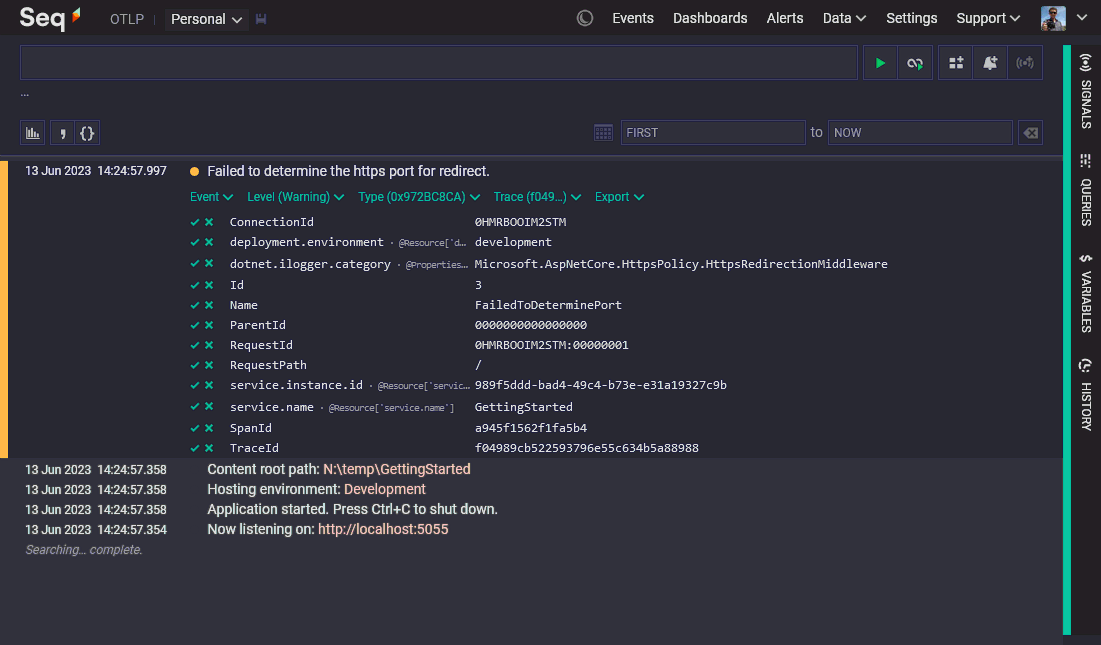Viewport: 1101px width, 645px height.
Task: Collapse the 'Failed to determine the https port' event
Action: coord(348,171)
